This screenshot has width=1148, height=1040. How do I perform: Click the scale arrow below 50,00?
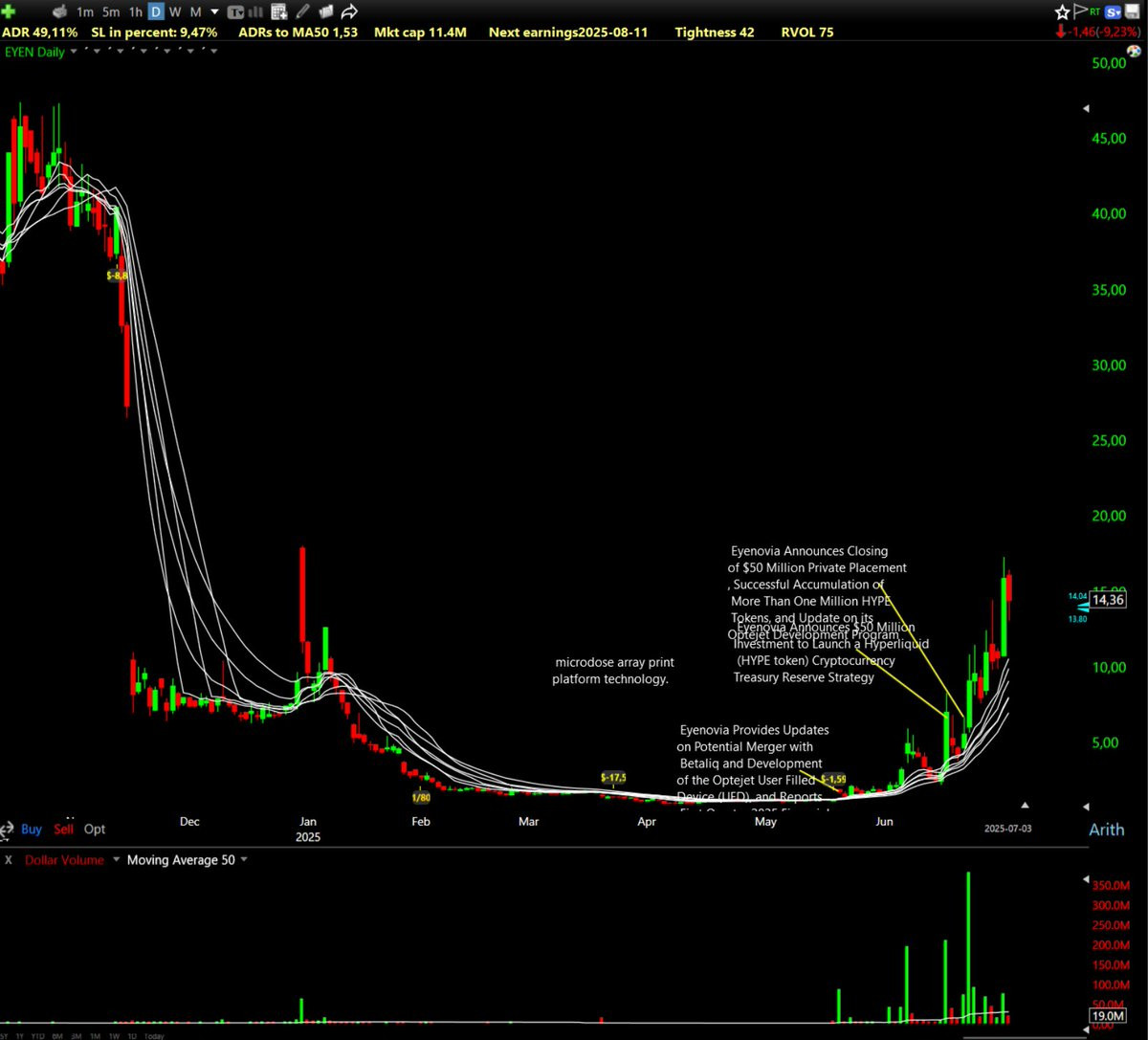click(x=1086, y=108)
